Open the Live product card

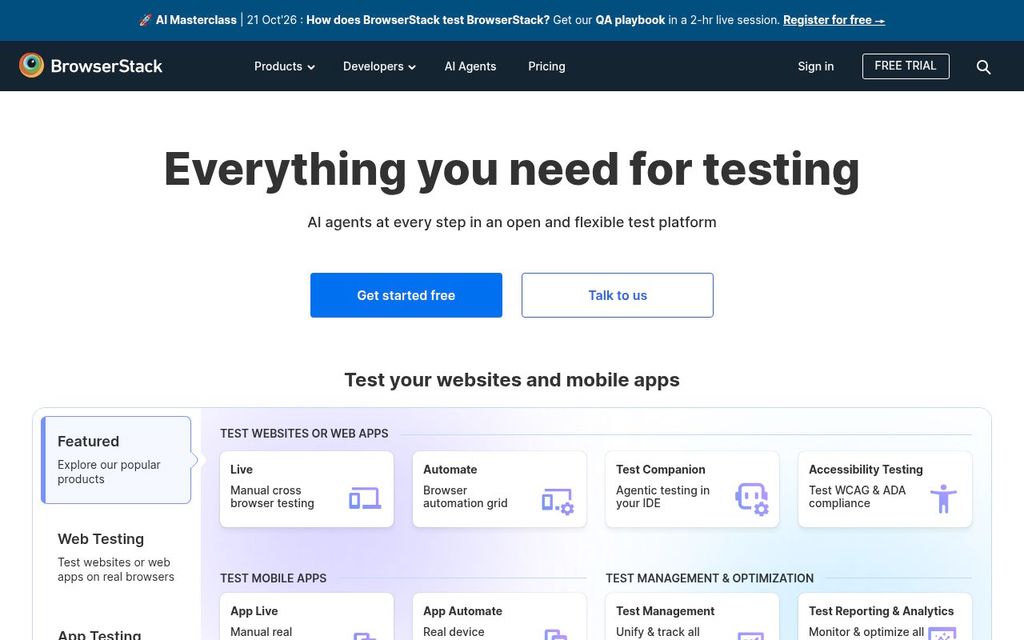coord(307,489)
